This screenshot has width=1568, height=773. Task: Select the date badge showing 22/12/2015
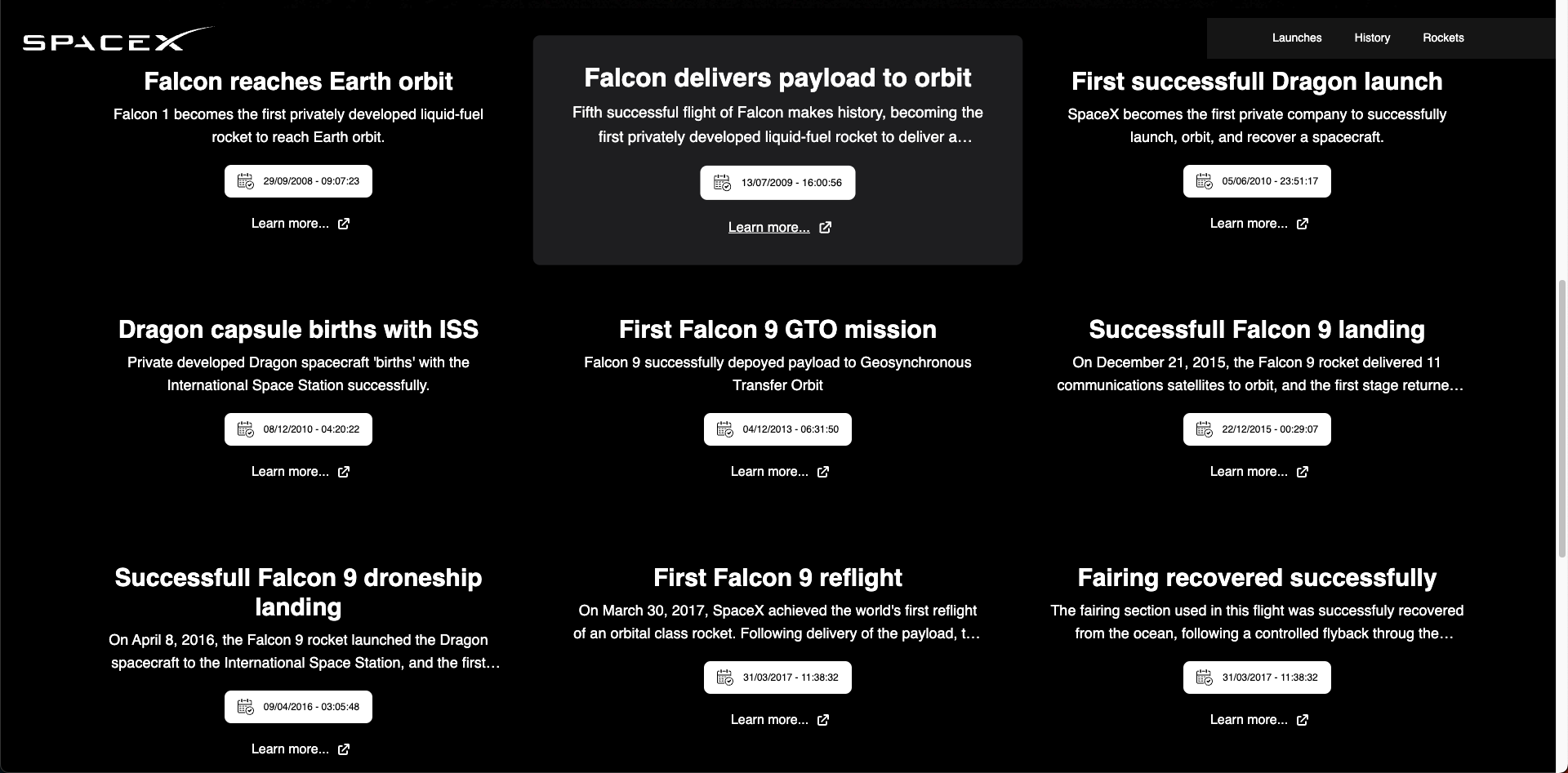[x=1256, y=429]
